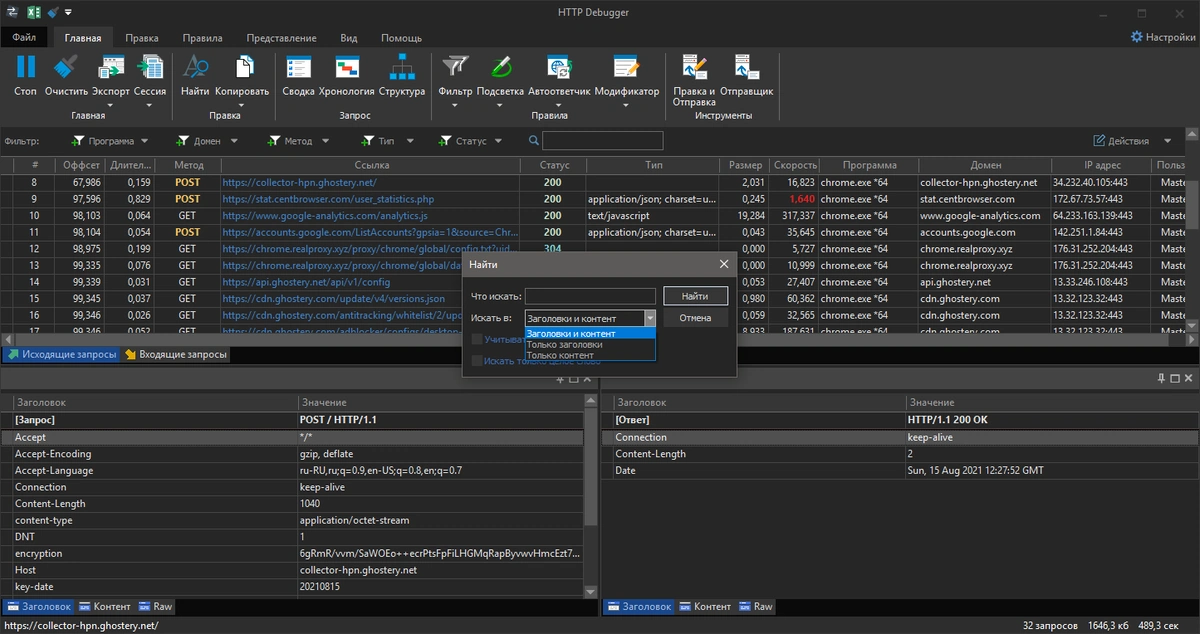Switch to the Помощь ribbon tab
Screen dimensions: 1200x634
pos(401,38)
